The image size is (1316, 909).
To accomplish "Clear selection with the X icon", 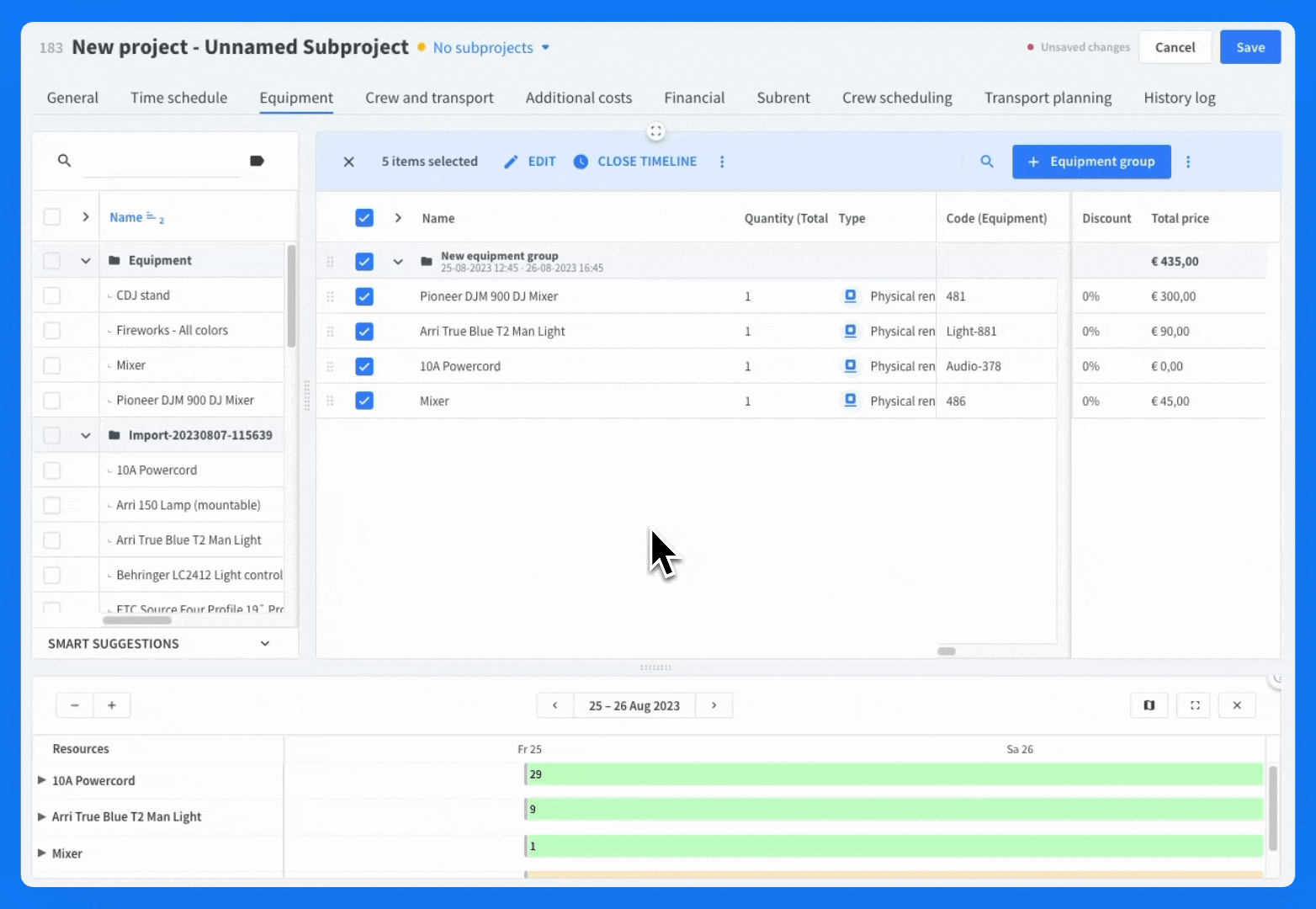I will point(348,162).
